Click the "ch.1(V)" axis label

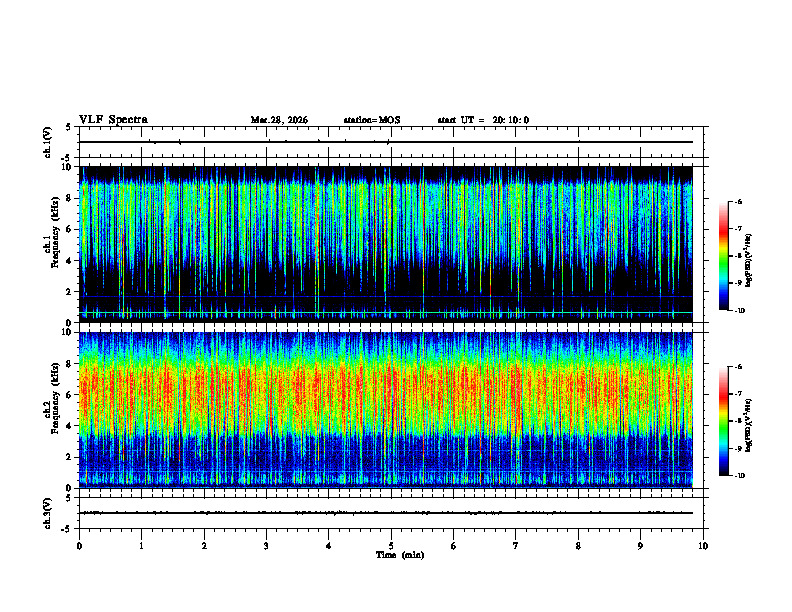click(x=48, y=142)
